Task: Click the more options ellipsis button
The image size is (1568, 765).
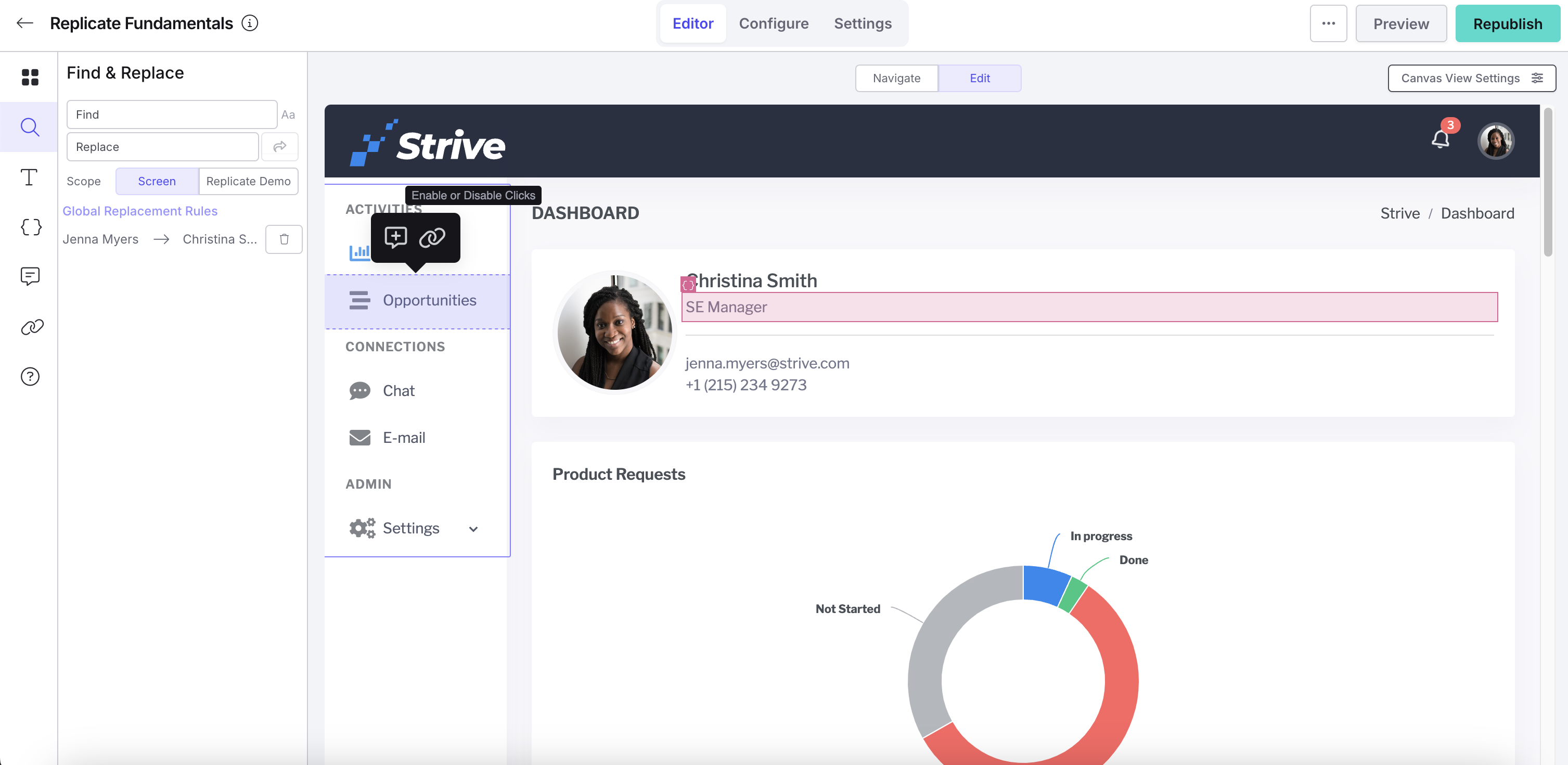Action: click(1329, 24)
